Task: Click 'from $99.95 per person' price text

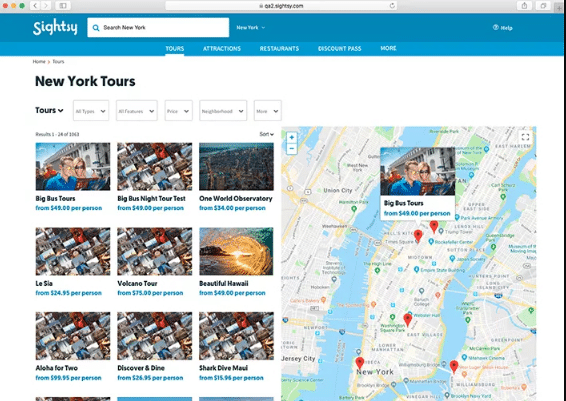Action: pyautogui.click(x=68, y=378)
